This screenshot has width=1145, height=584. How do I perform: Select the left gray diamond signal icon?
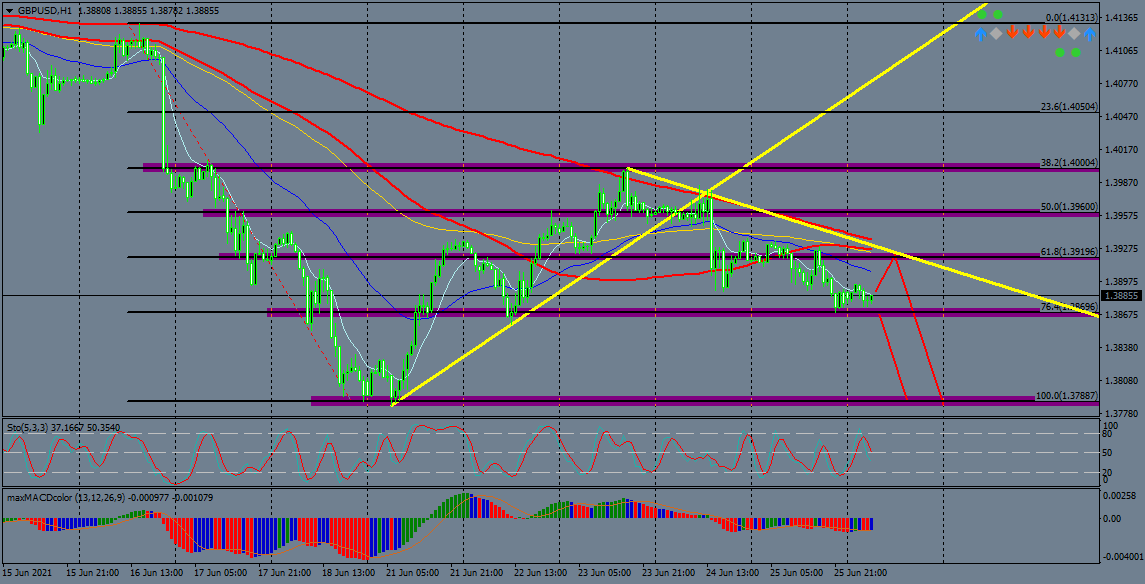tap(996, 33)
